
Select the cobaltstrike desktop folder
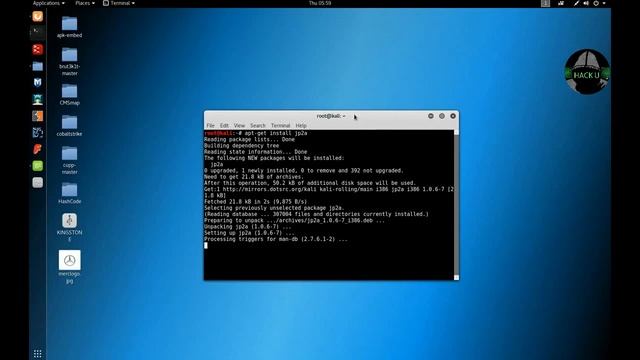point(69,125)
